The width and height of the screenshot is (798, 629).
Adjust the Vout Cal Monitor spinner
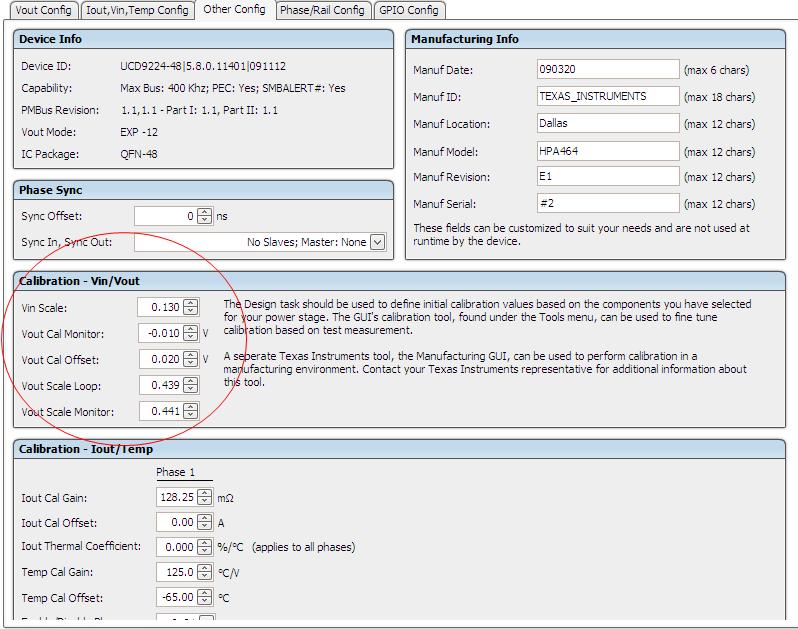190,333
